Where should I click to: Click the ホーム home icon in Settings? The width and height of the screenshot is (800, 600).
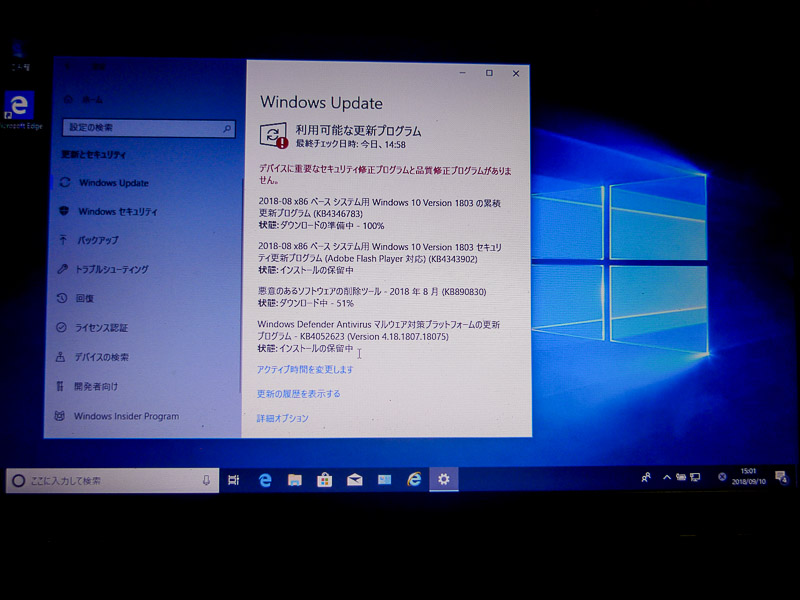69,99
